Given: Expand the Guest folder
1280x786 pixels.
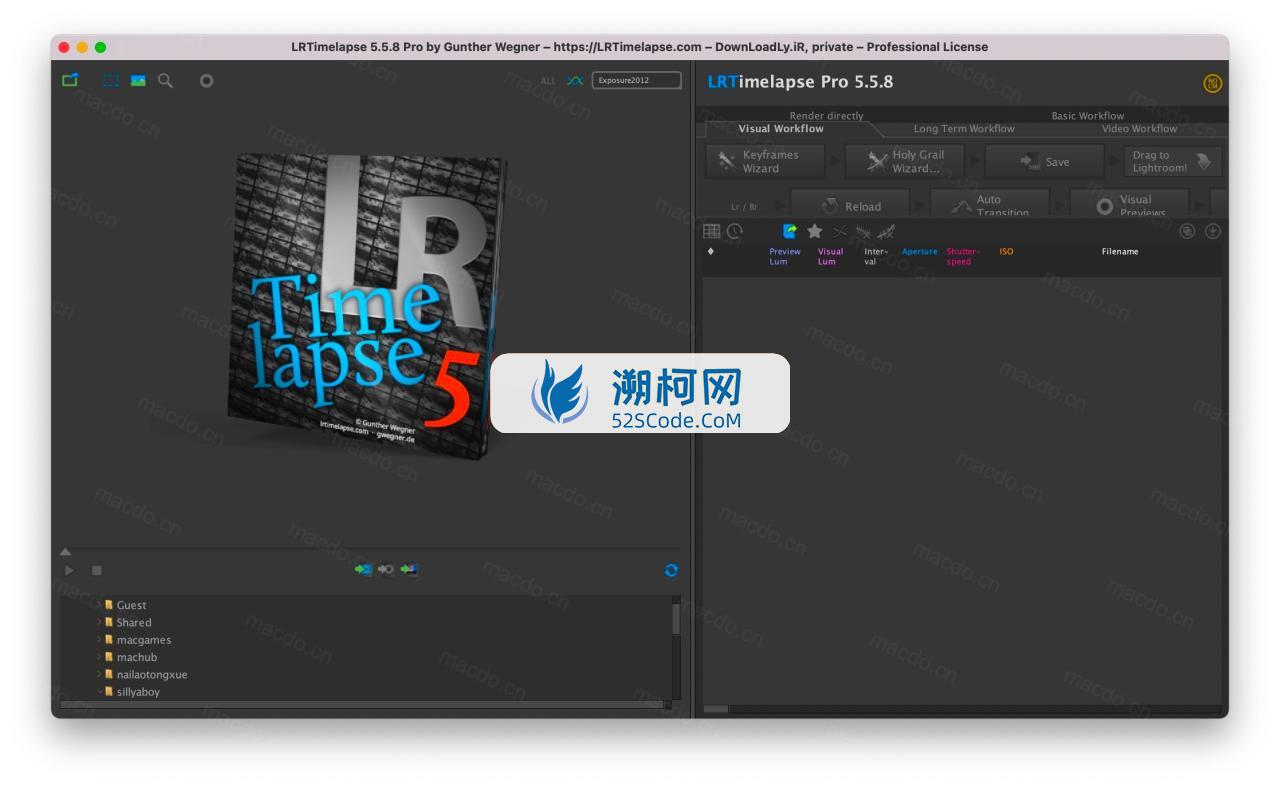Looking at the screenshot, I should tap(99, 605).
